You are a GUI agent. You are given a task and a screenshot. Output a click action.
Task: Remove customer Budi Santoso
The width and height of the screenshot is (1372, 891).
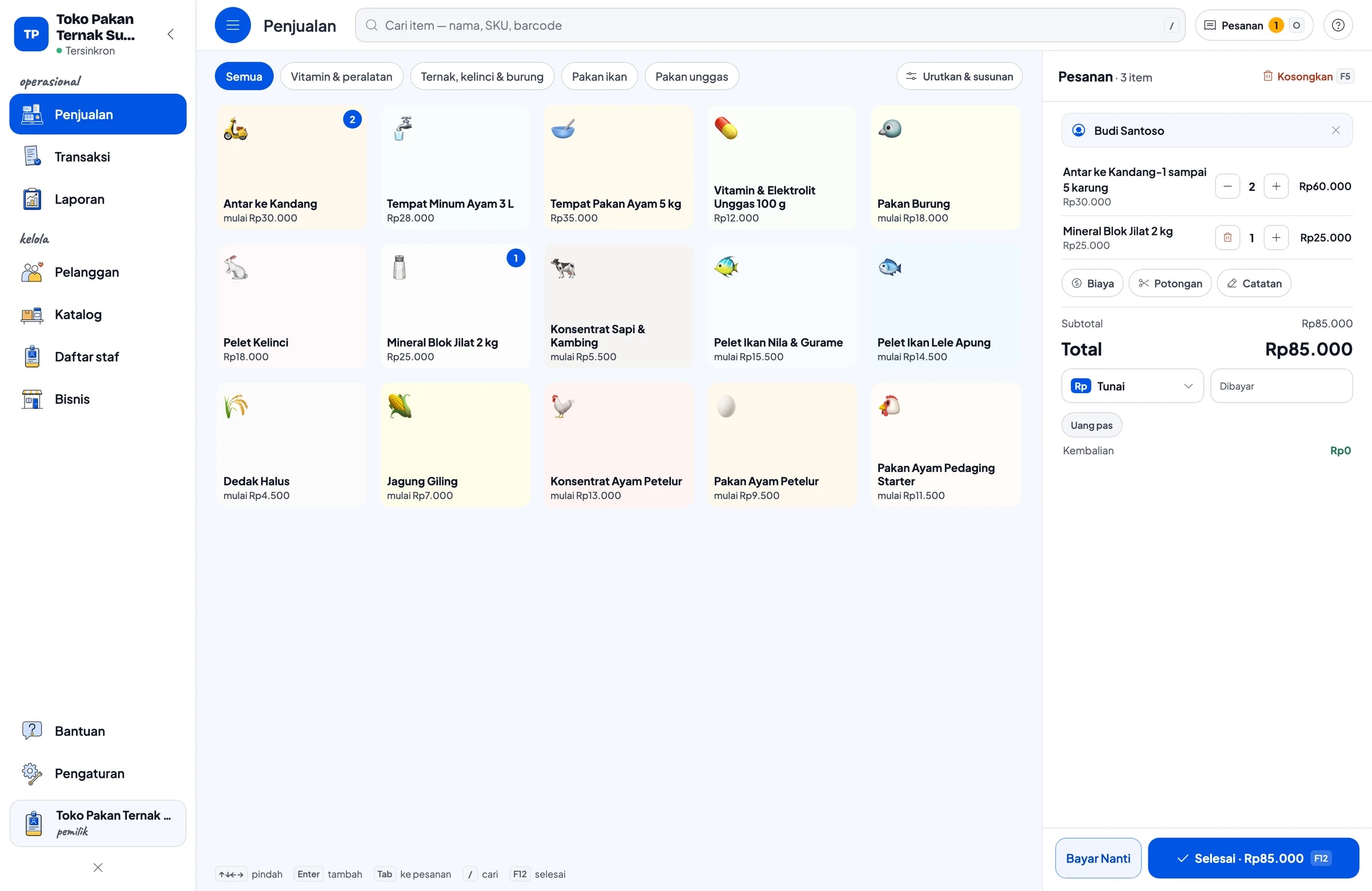click(1335, 130)
